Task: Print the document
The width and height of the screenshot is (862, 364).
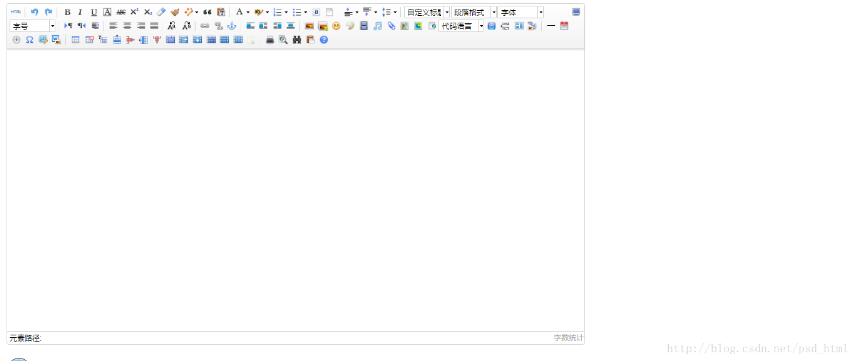Action: (x=269, y=40)
